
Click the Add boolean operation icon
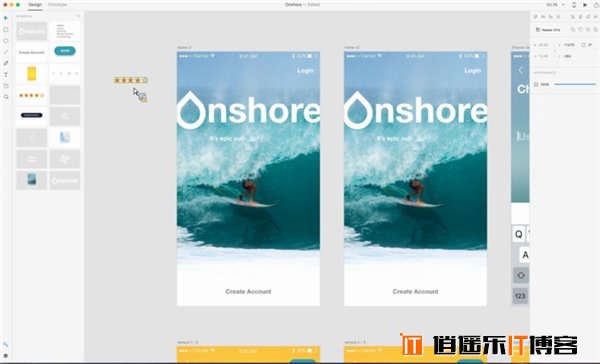pos(573,30)
